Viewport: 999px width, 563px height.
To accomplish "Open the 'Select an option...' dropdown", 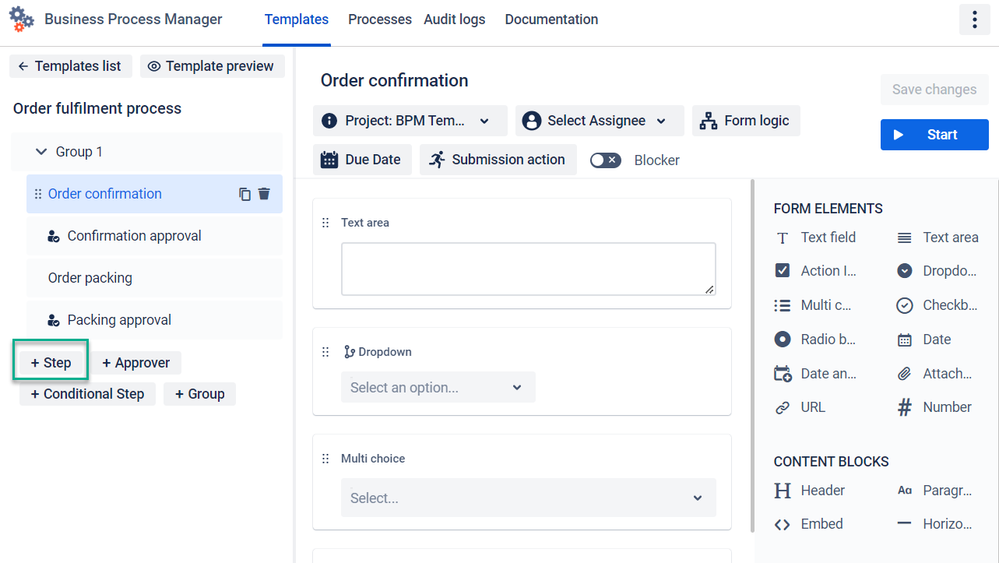I will (438, 387).
